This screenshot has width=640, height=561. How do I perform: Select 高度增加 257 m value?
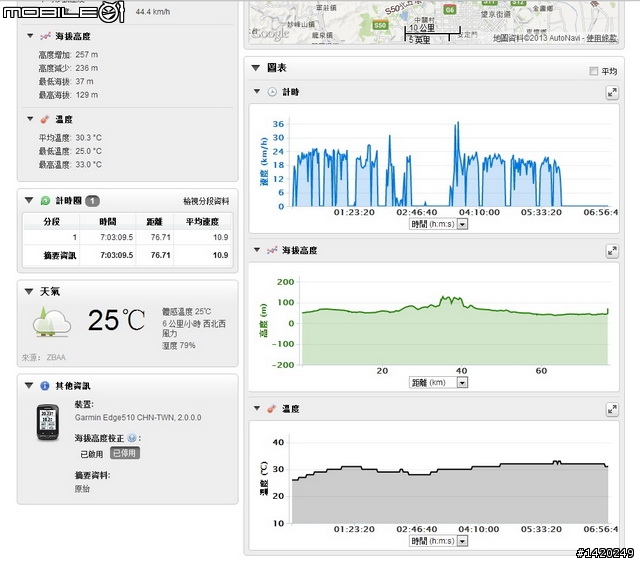(x=87, y=55)
